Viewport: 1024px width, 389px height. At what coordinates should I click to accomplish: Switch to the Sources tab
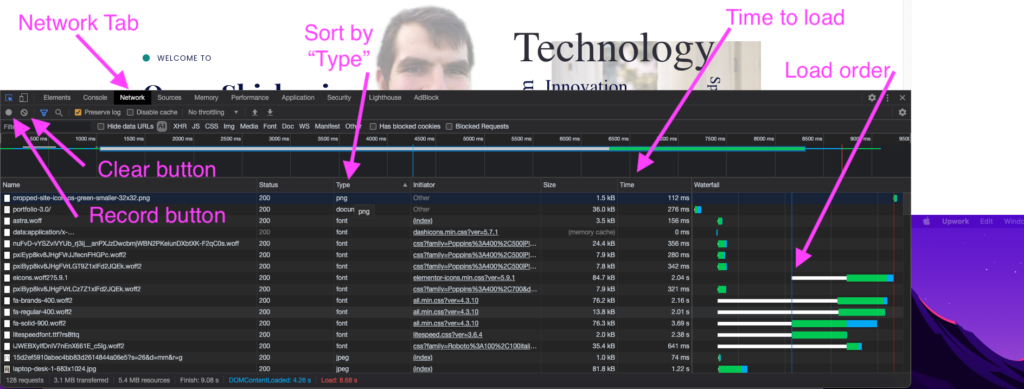pos(169,98)
